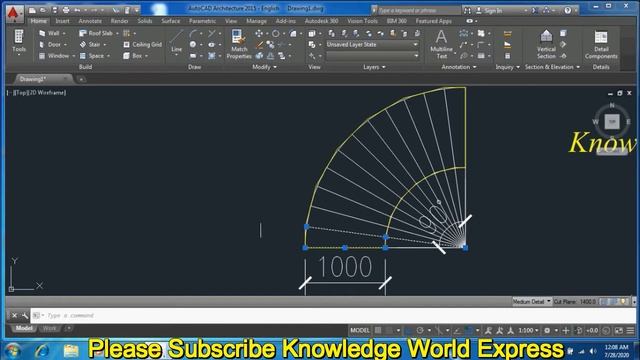Click the Plot printer icon in quick access toolbar

click(x=66, y=10)
